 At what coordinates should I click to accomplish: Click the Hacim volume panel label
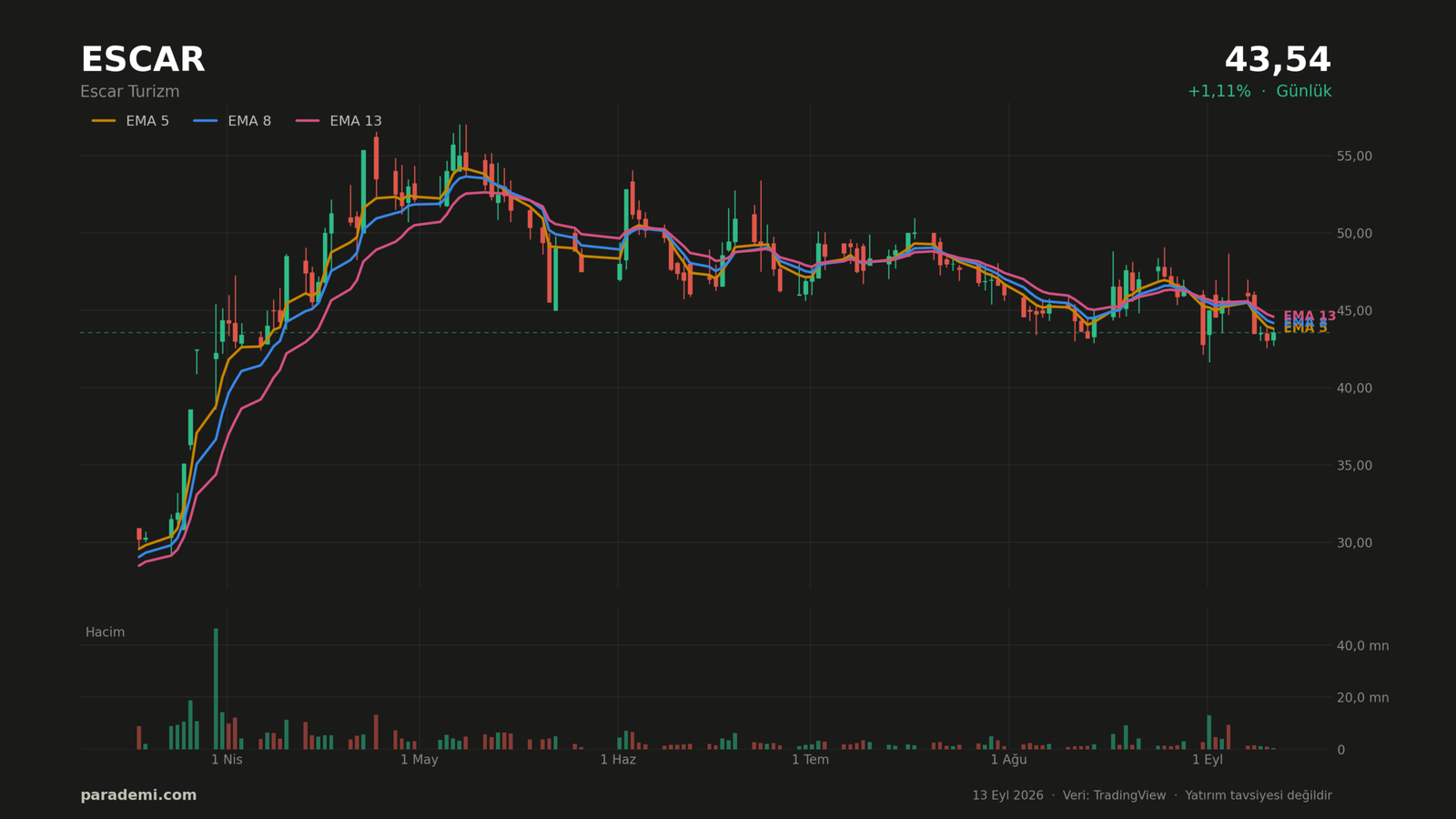pyautogui.click(x=106, y=632)
